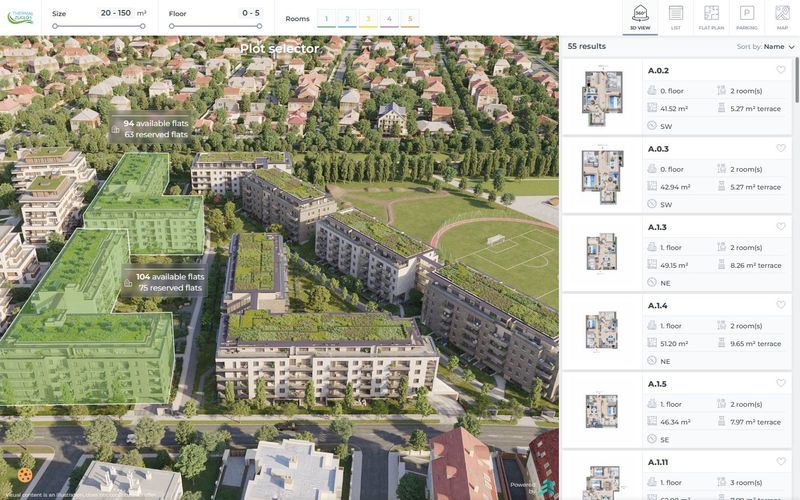Select plot with 104 available flats label

pyautogui.click(x=164, y=282)
